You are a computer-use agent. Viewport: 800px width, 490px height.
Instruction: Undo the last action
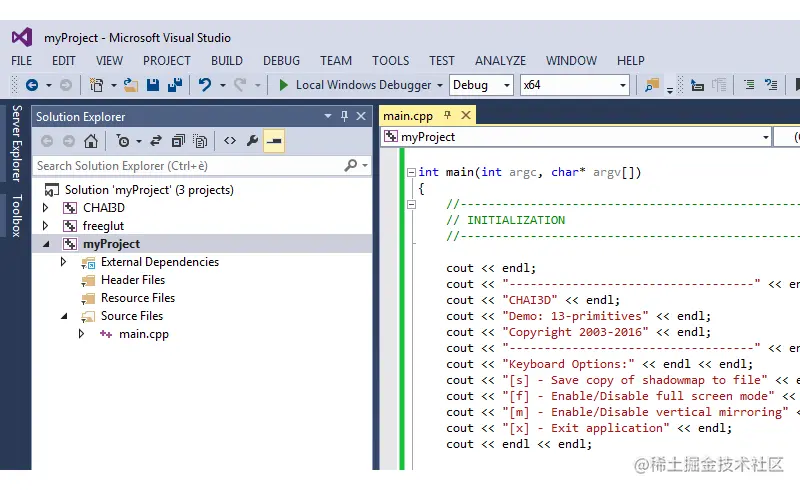click(x=205, y=85)
